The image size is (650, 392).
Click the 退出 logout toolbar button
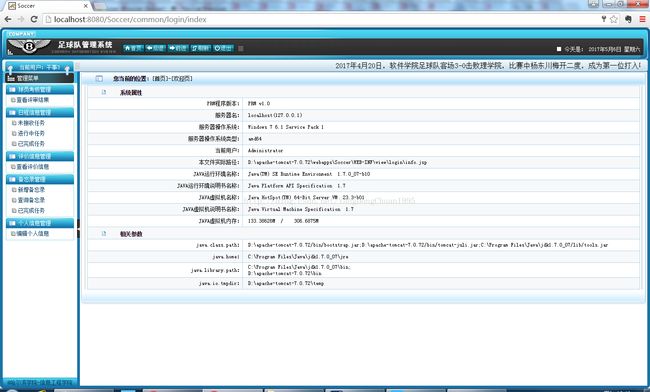[x=223, y=48]
